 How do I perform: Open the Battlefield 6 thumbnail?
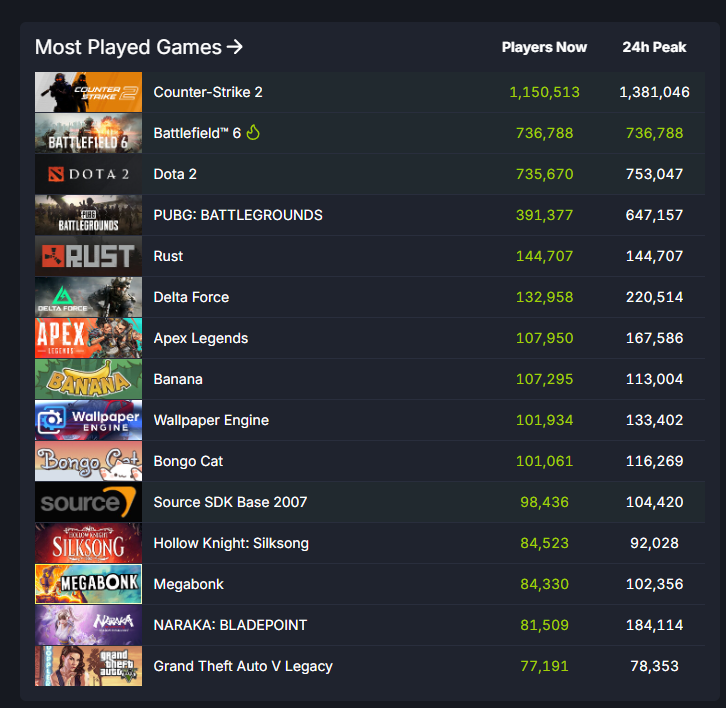(x=88, y=133)
